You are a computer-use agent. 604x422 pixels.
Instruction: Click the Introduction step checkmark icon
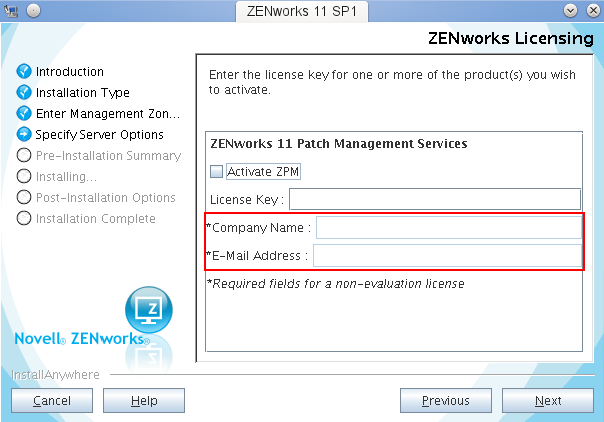pos(25,72)
